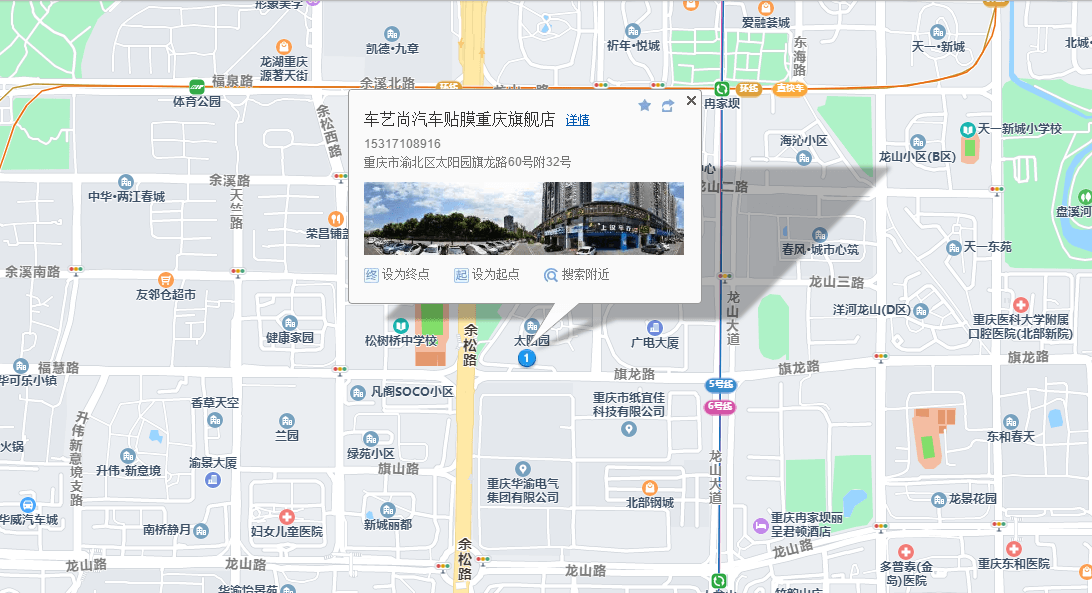Click the share arrow icon in popup
Image resolution: width=1092 pixels, height=593 pixels.
pos(667,105)
